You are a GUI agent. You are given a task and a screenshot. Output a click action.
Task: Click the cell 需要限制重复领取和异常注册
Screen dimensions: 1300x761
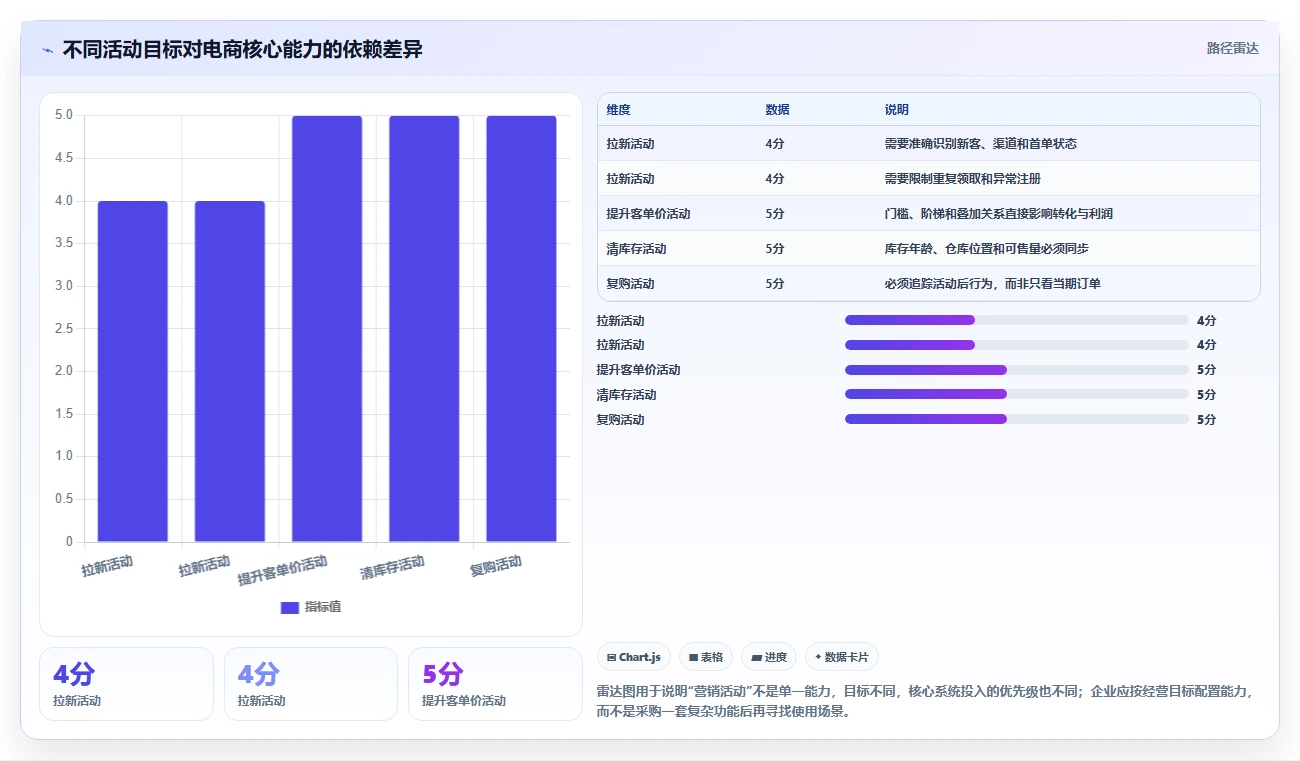click(962, 179)
